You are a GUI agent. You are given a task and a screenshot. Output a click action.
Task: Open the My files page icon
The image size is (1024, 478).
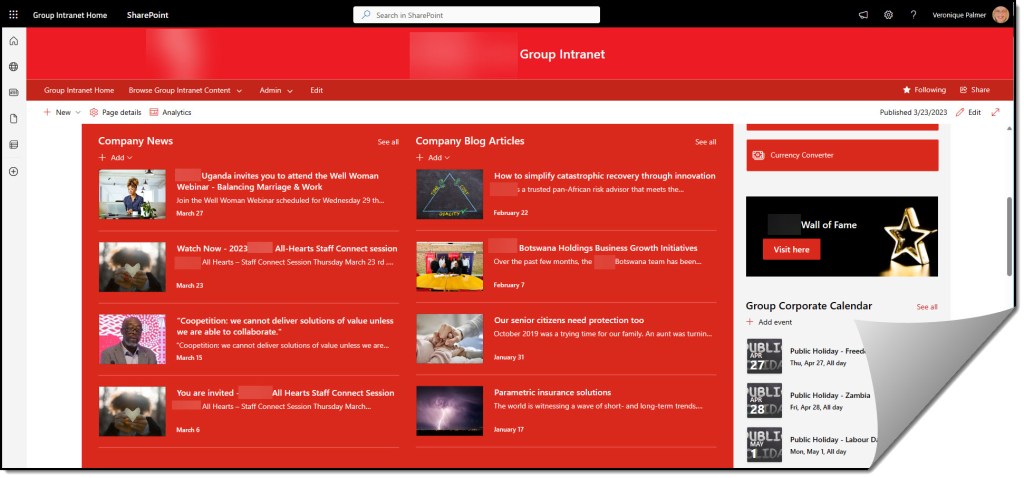pos(13,119)
